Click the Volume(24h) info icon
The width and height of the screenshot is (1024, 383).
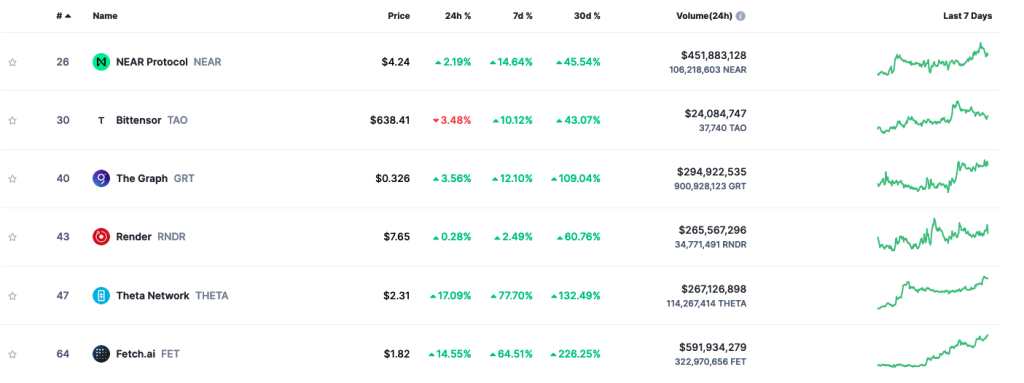click(741, 16)
